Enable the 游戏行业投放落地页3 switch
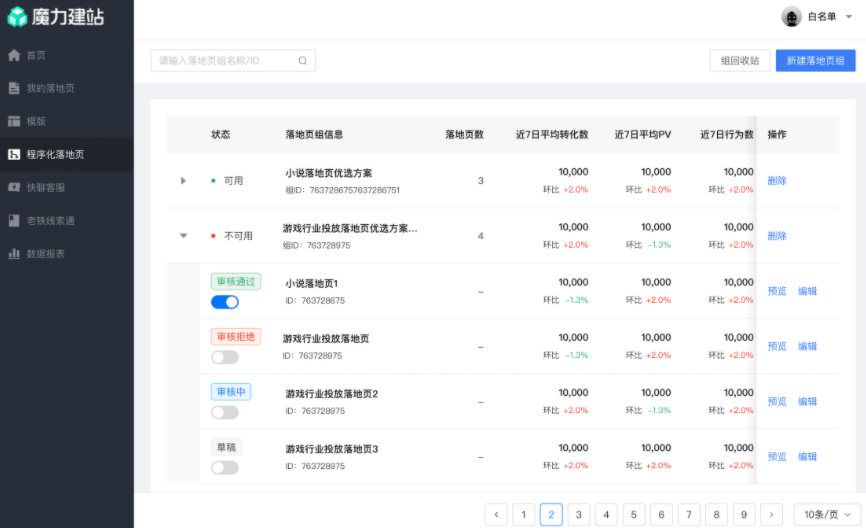This screenshot has height=528, width=866. pyautogui.click(x=225, y=468)
